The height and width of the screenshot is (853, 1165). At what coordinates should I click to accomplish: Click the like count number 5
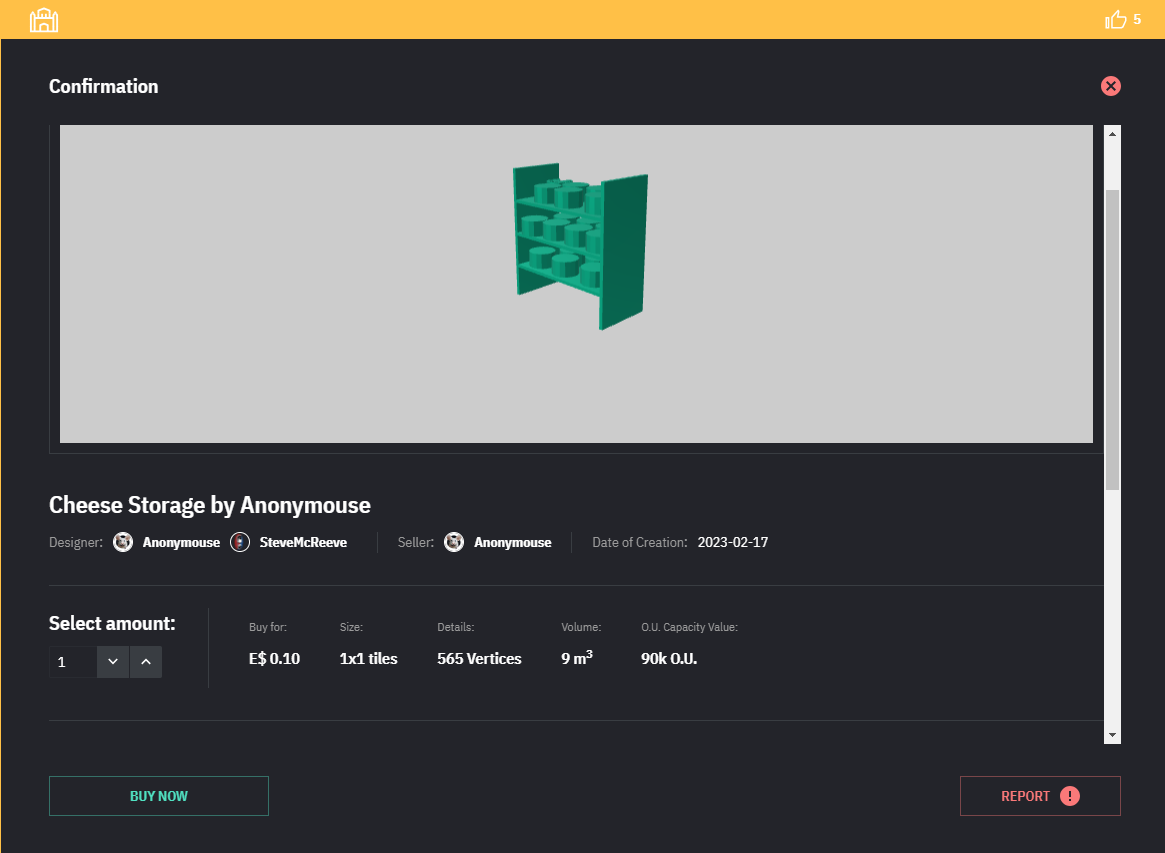[1137, 19]
